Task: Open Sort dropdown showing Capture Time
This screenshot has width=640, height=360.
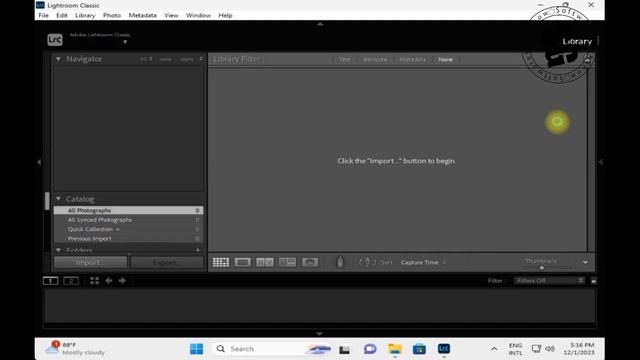Action: (423, 262)
